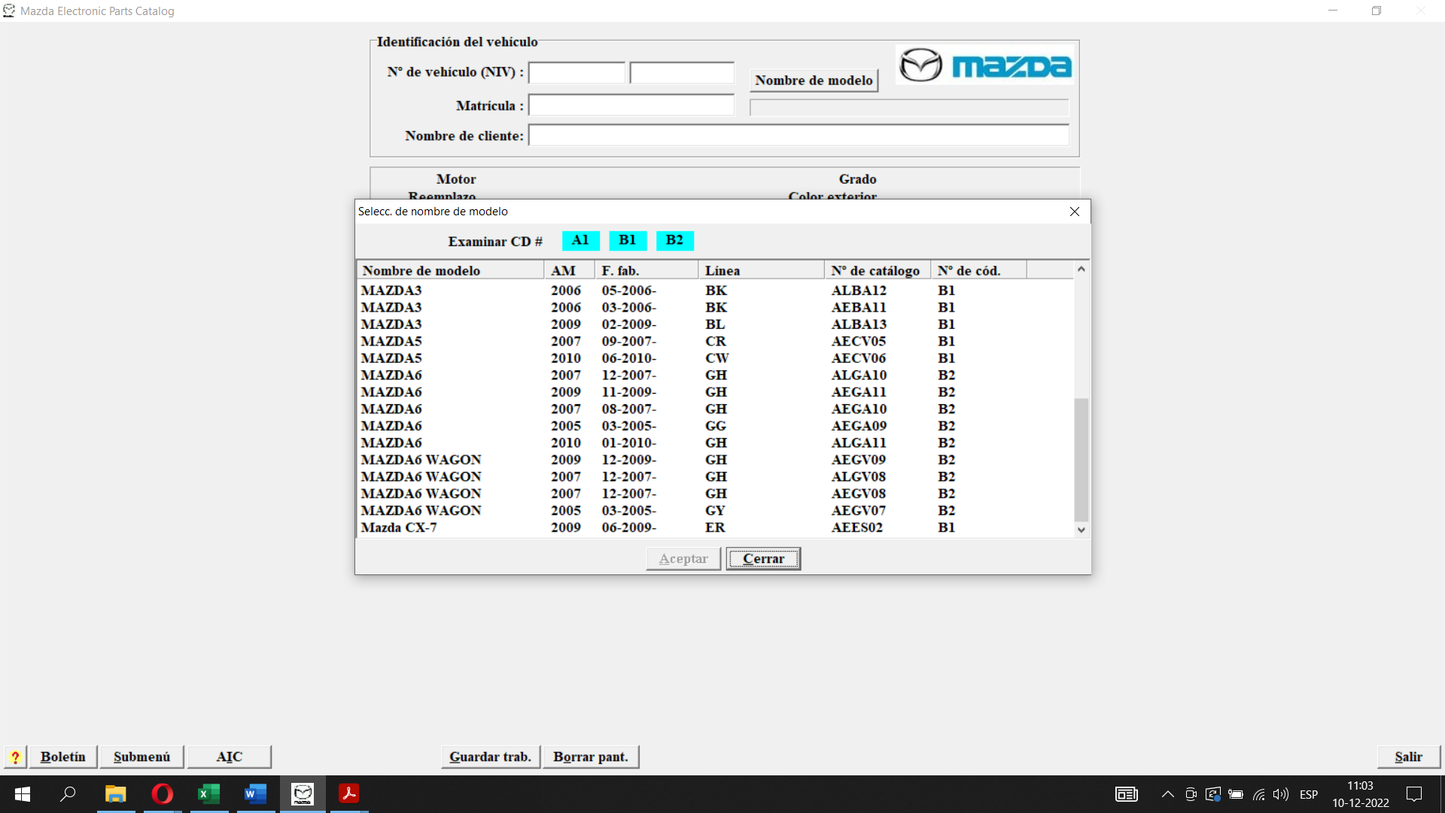The image size is (1445, 813).
Task: Open the notification center icon
Action: (x=1414, y=794)
